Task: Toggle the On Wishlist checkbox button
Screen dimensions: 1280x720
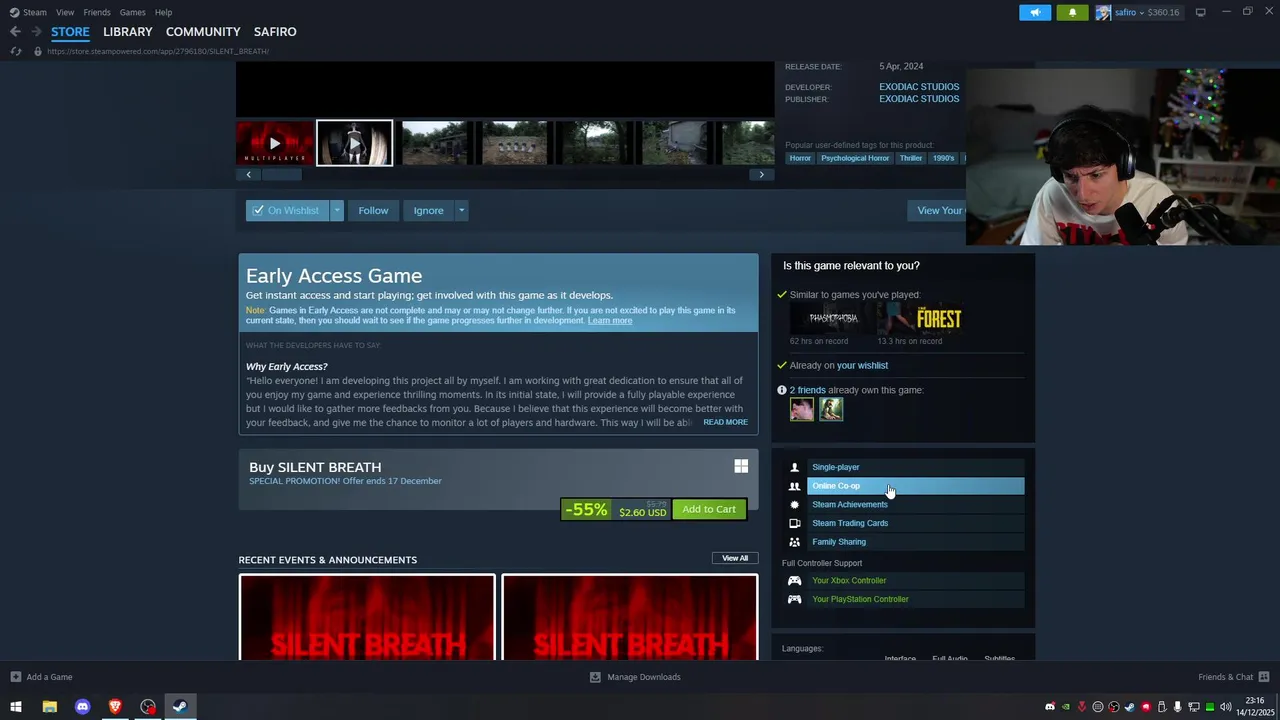Action: coord(287,210)
